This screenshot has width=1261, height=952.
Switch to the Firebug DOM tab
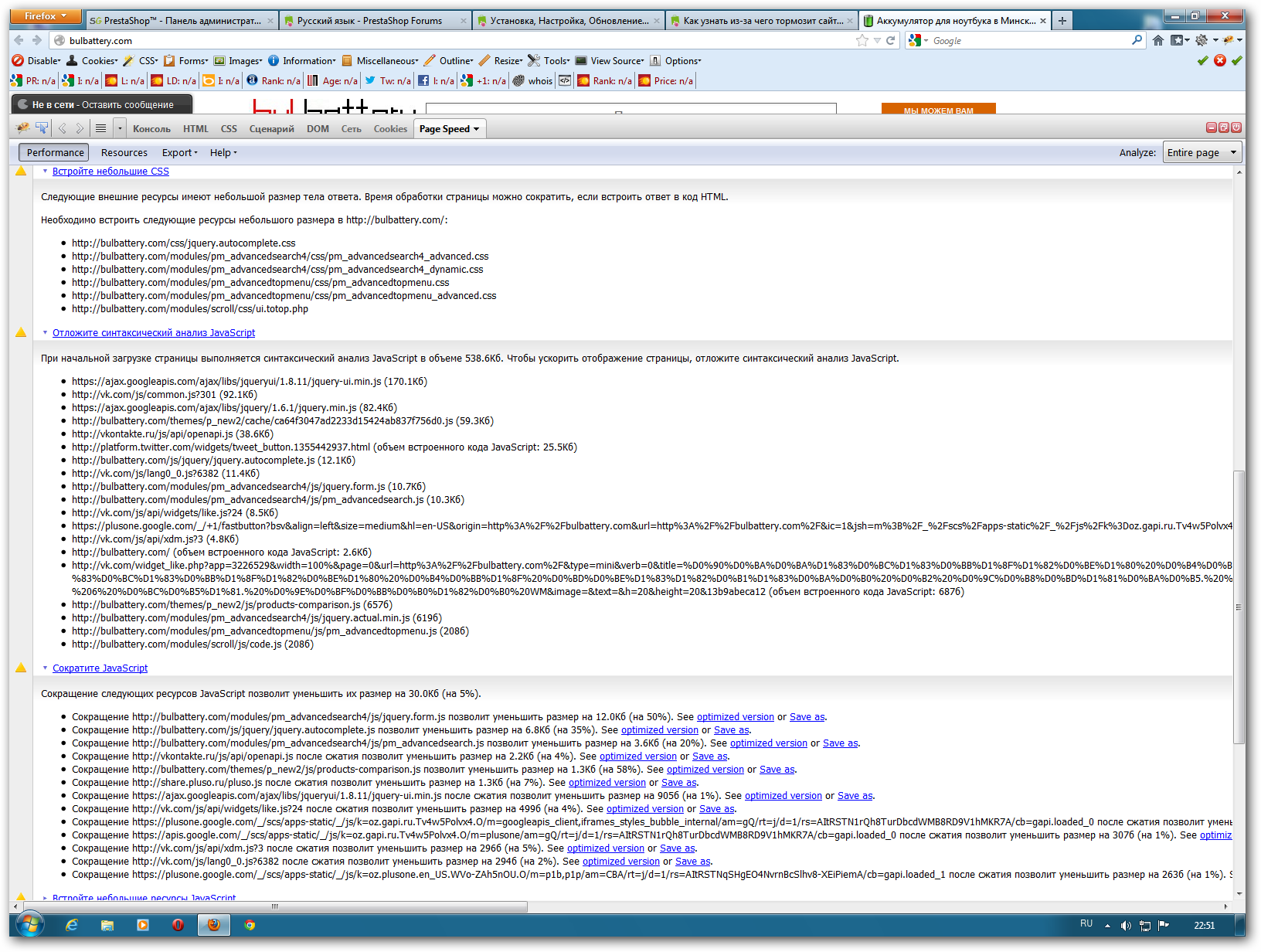[318, 129]
